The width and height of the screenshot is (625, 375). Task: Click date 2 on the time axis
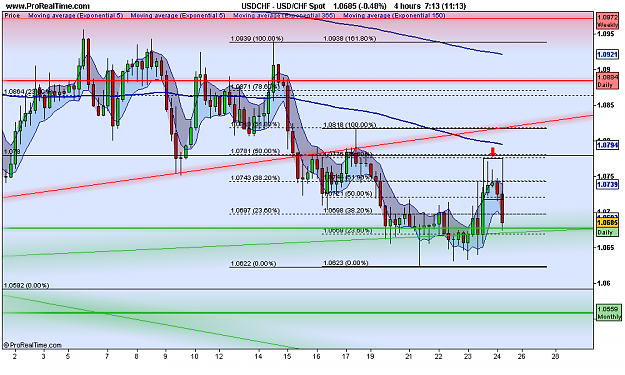pos(15,356)
